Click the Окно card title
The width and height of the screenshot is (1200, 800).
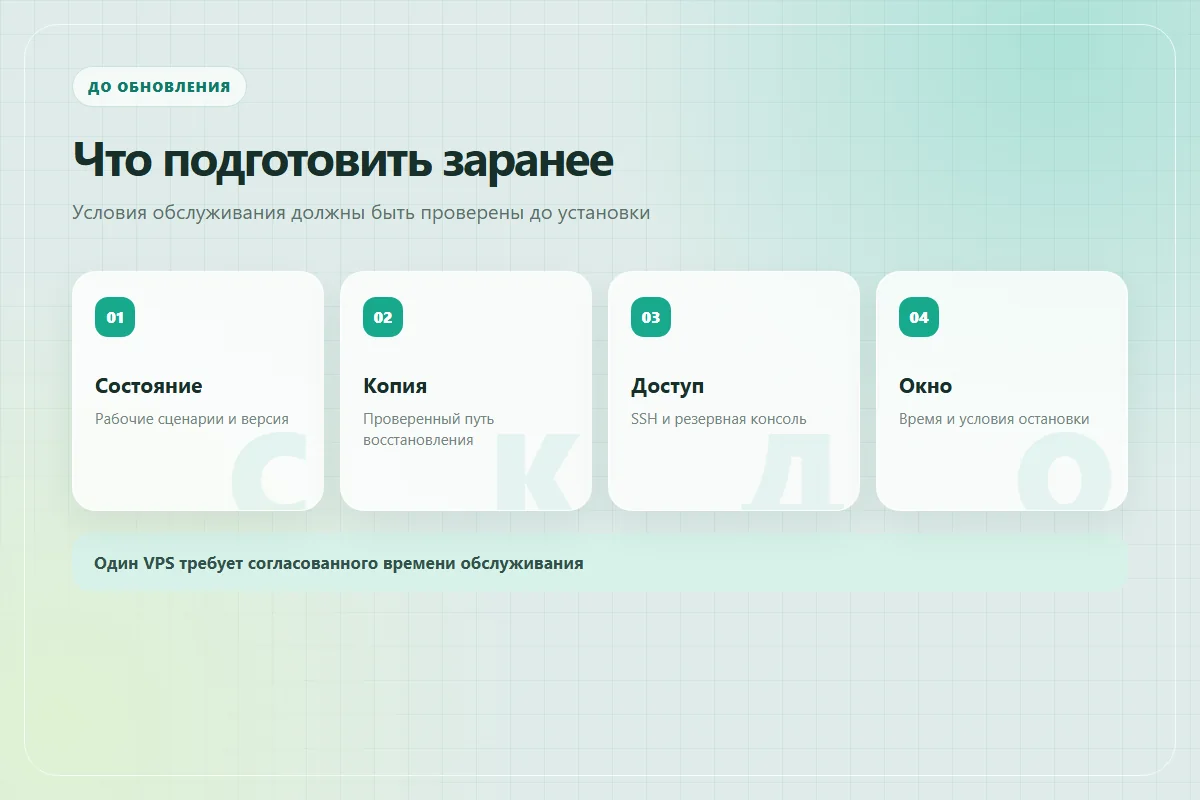[x=926, y=386]
